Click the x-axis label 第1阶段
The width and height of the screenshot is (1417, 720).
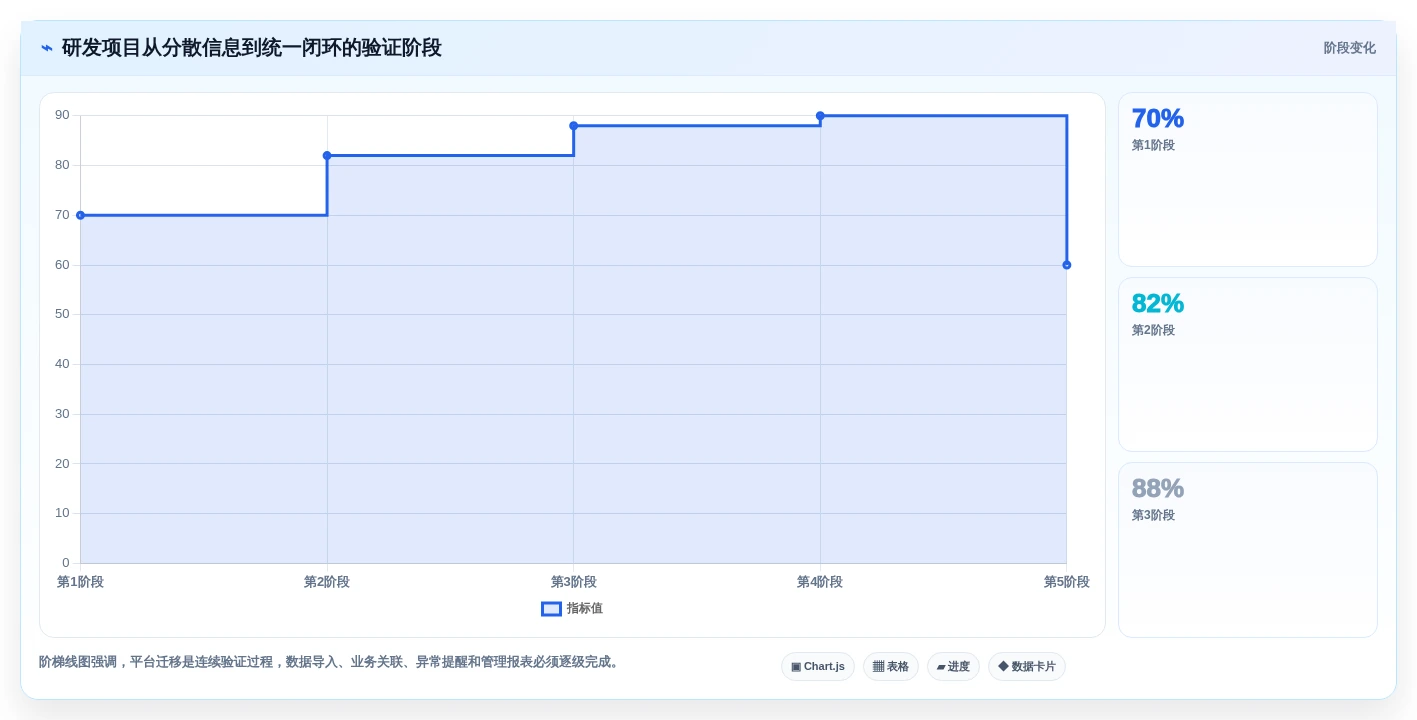point(80,582)
